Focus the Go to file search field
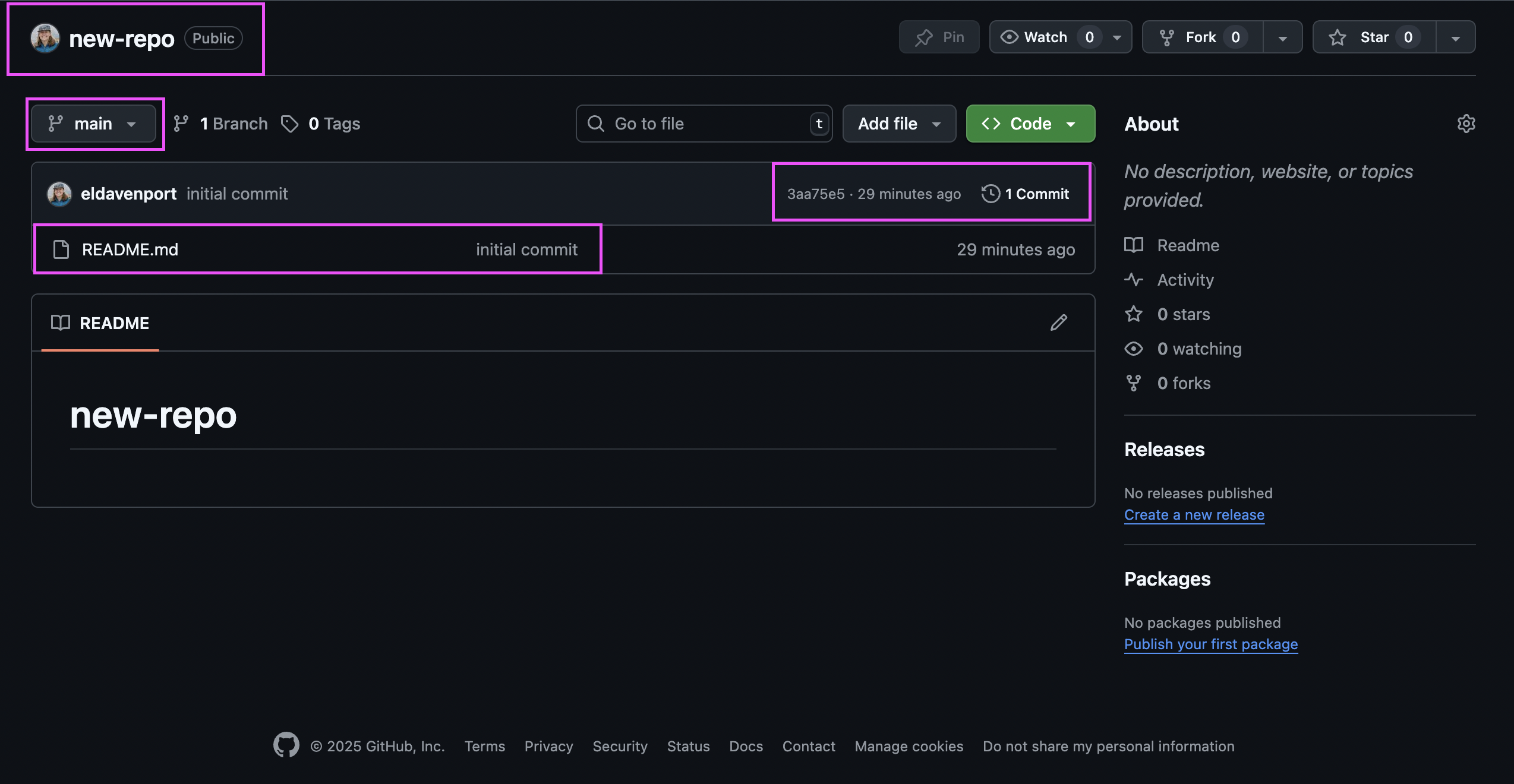 (704, 124)
